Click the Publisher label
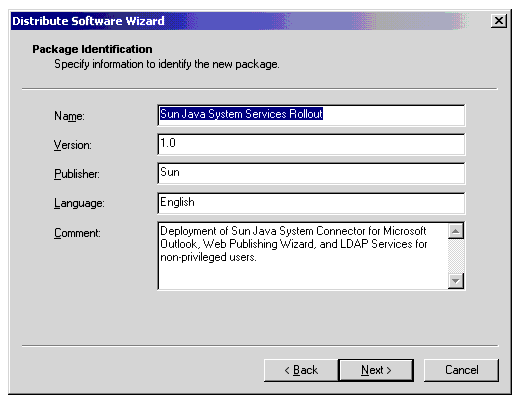Screen dimensions: 521x403 tap(77, 174)
